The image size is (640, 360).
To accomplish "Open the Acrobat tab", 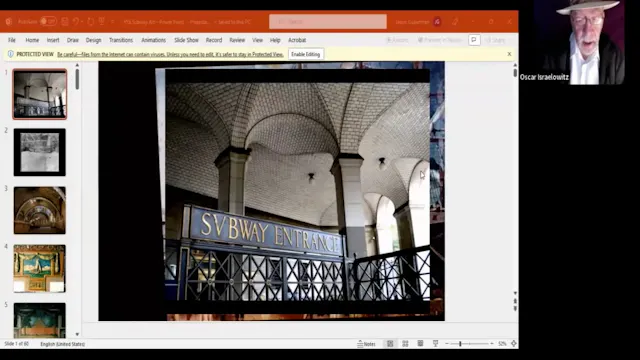I will pos(297,40).
